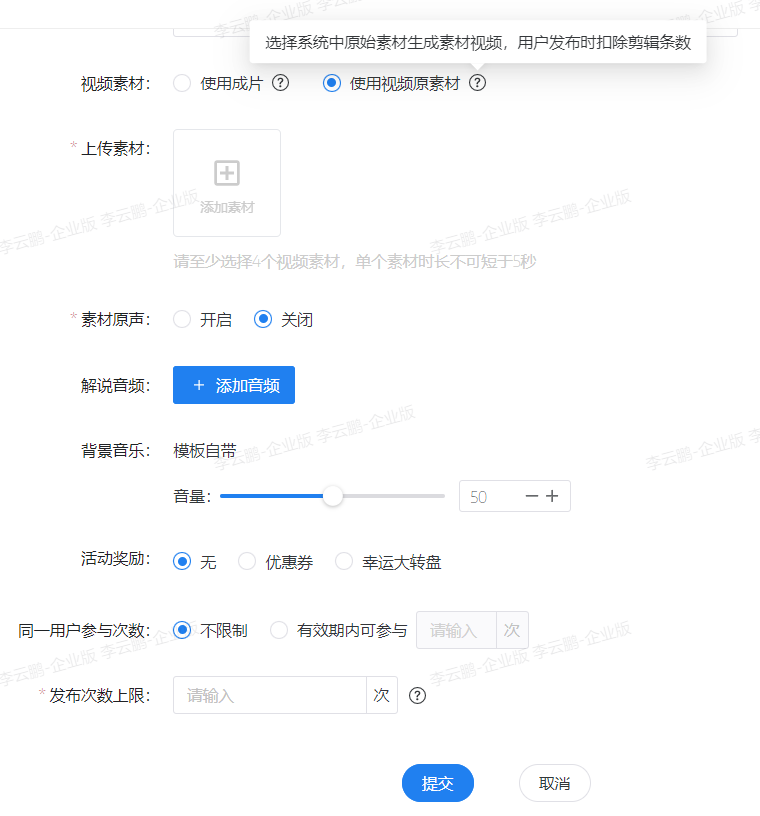Click the hint text 请至少选择4个视频素材
This screenshot has width=760, height=816.
(354, 261)
